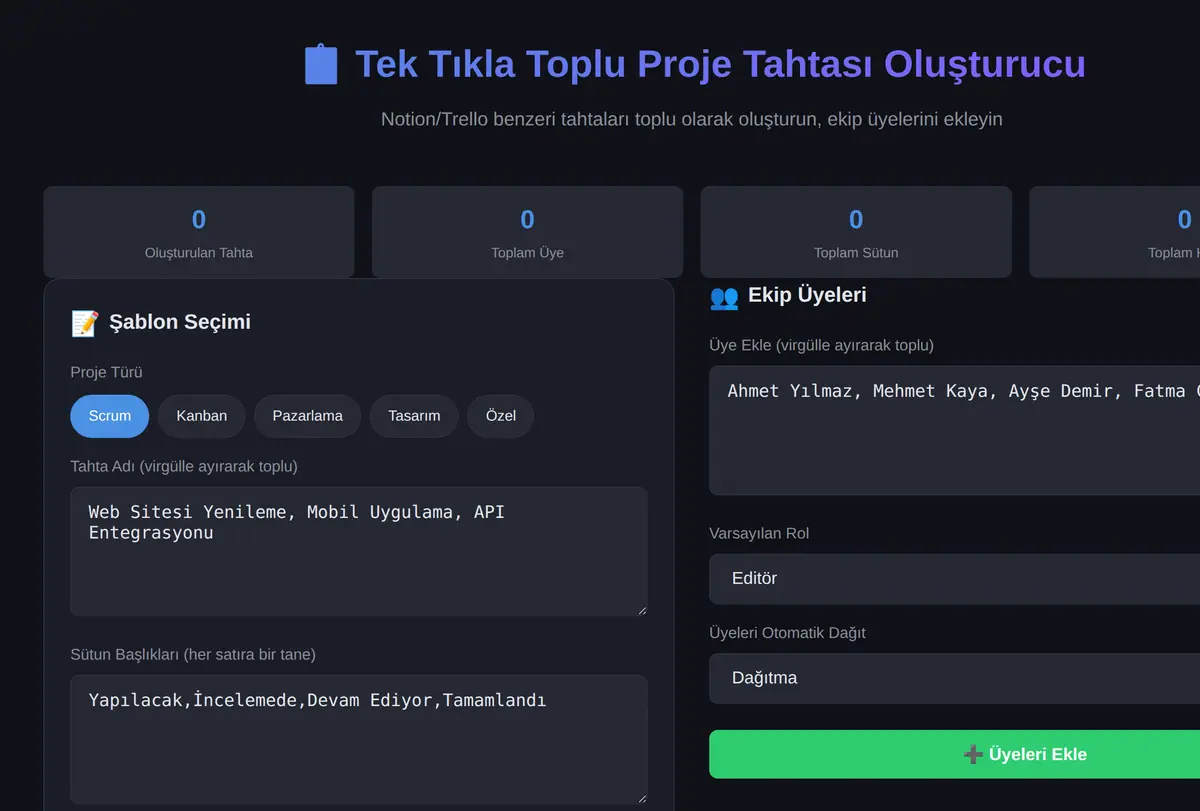Click the Toplam Sütun stat card
This screenshot has height=811, width=1200.
[856, 232]
